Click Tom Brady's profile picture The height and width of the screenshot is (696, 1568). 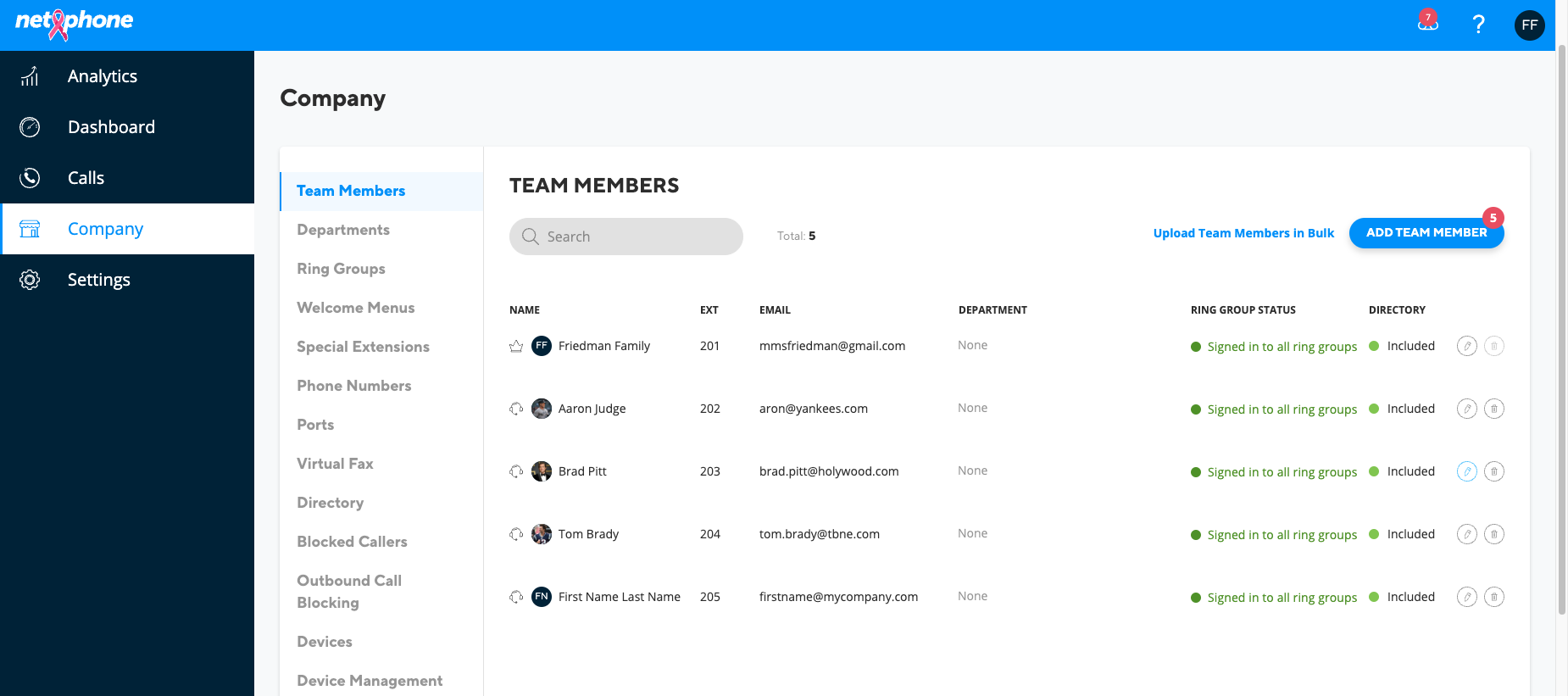tap(542, 534)
